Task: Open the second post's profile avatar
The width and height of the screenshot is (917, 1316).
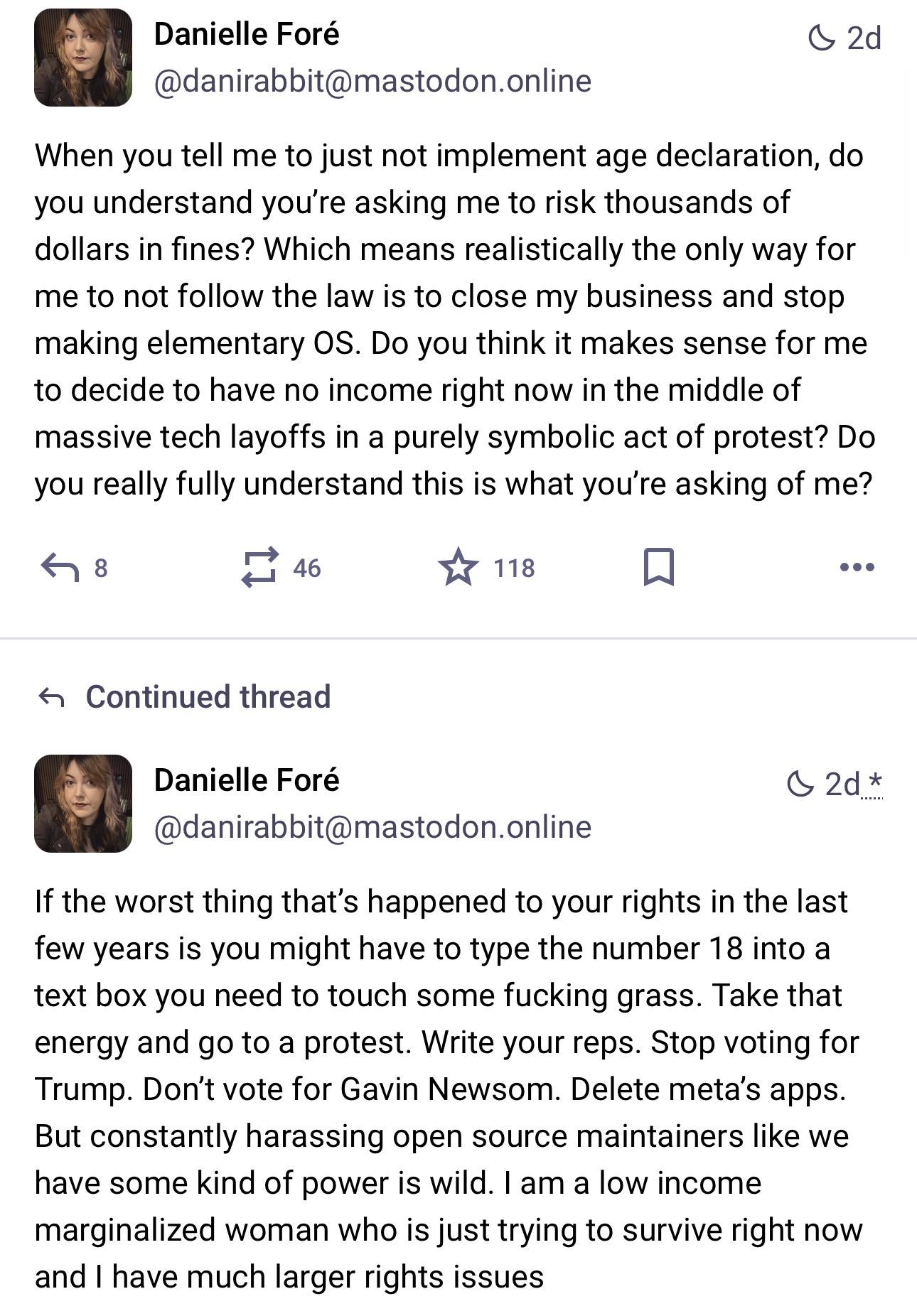Action: coord(83,804)
